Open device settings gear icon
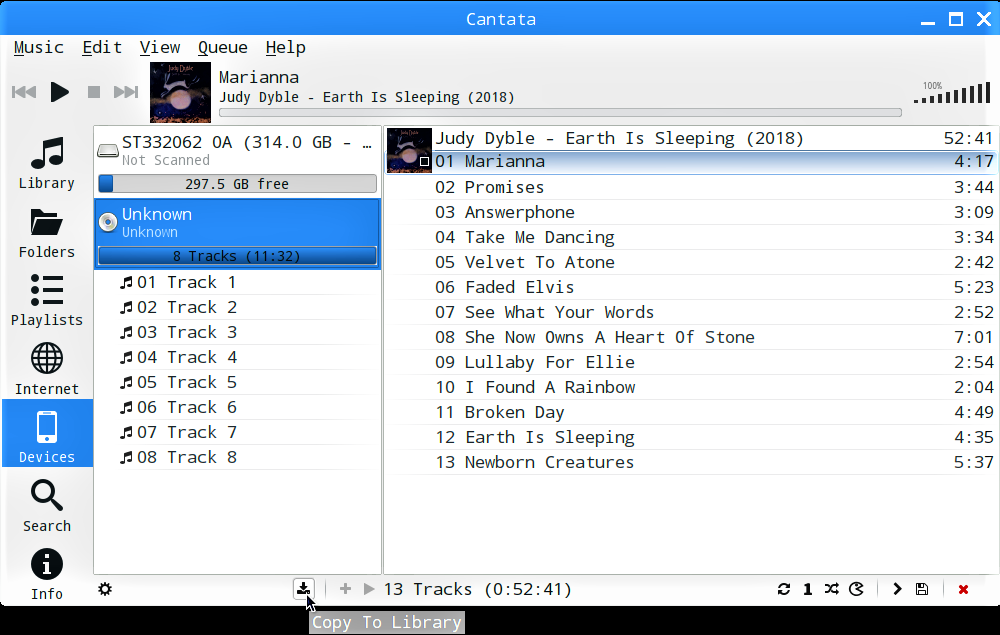The height and width of the screenshot is (635, 1000). (x=105, y=589)
